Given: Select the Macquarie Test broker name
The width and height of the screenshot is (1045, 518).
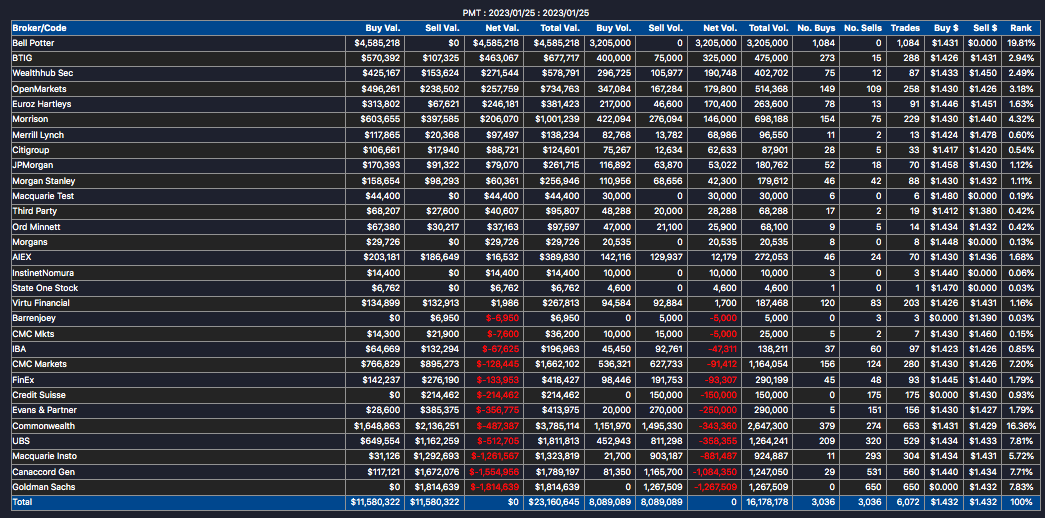Looking at the screenshot, I should pos(43,196).
